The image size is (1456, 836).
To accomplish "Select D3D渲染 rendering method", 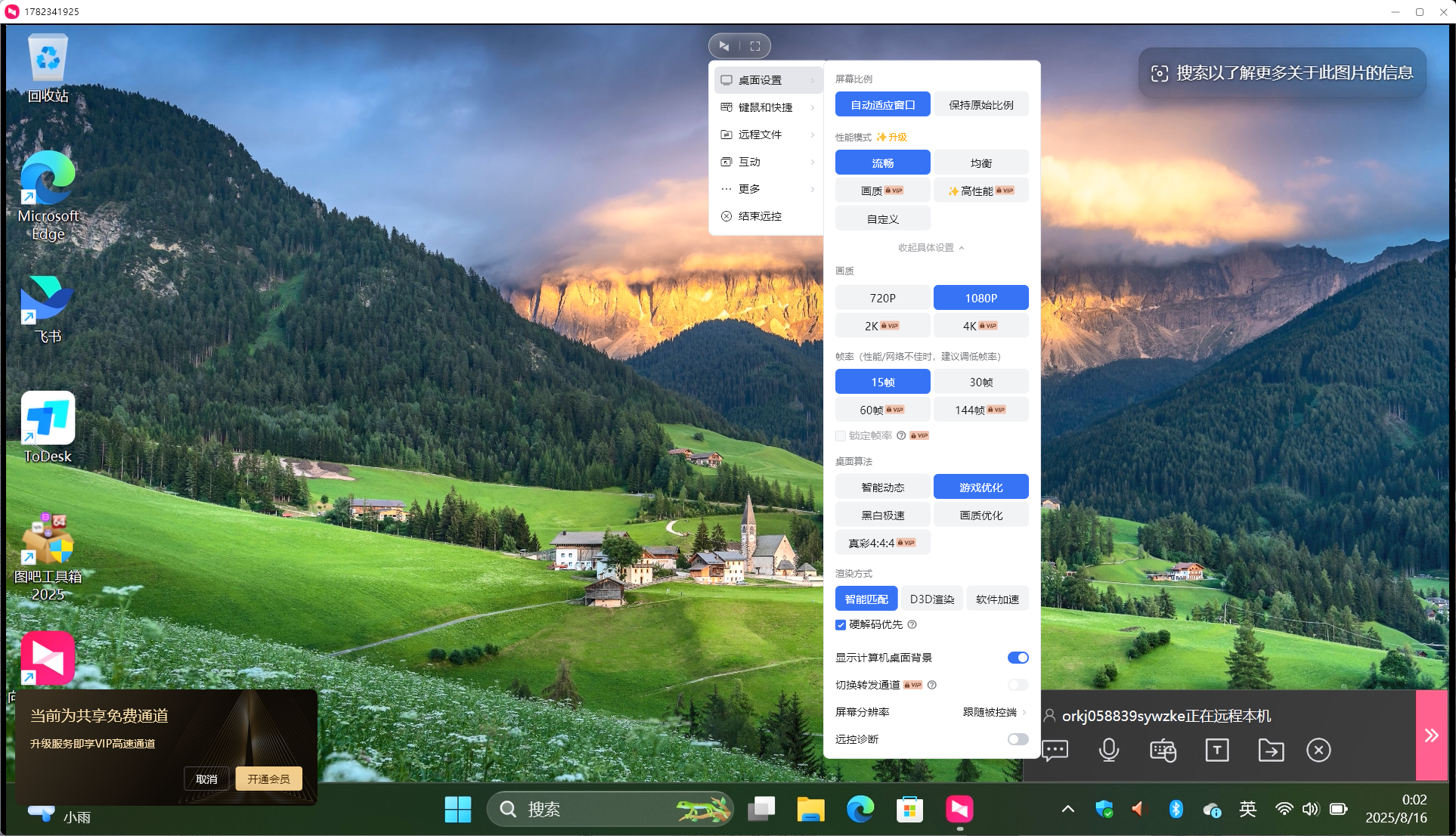I will coord(931,599).
